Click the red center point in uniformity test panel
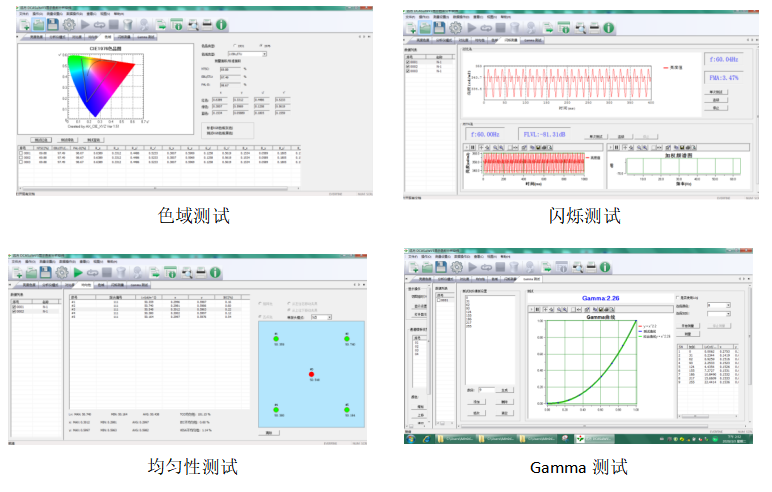This screenshot has height=492, width=772. point(312,375)
